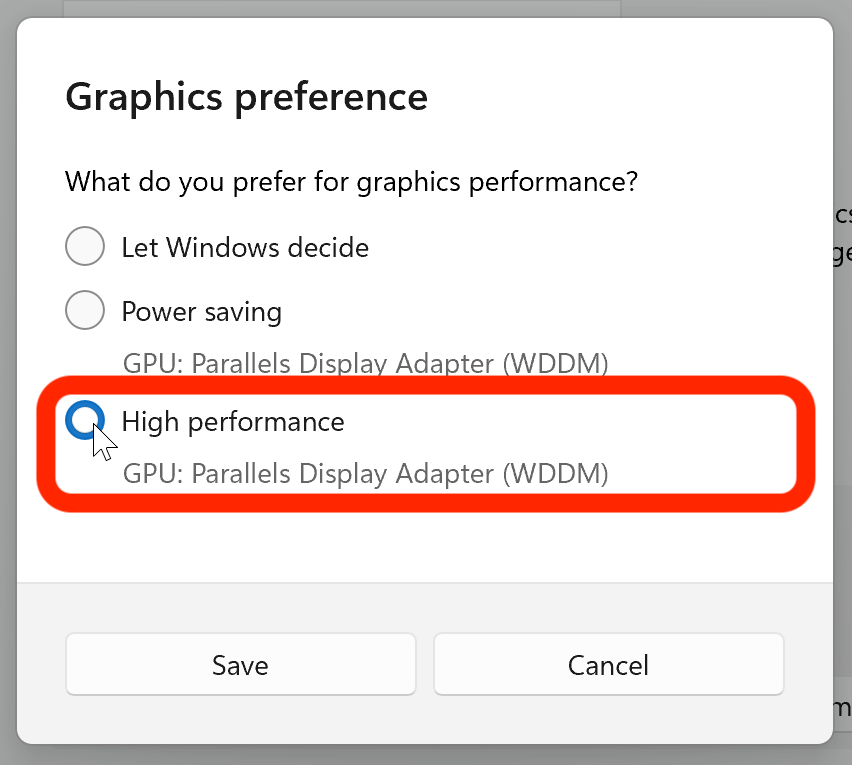
Task: Select the High performance radio button
Action: click(x=85, y=421)
